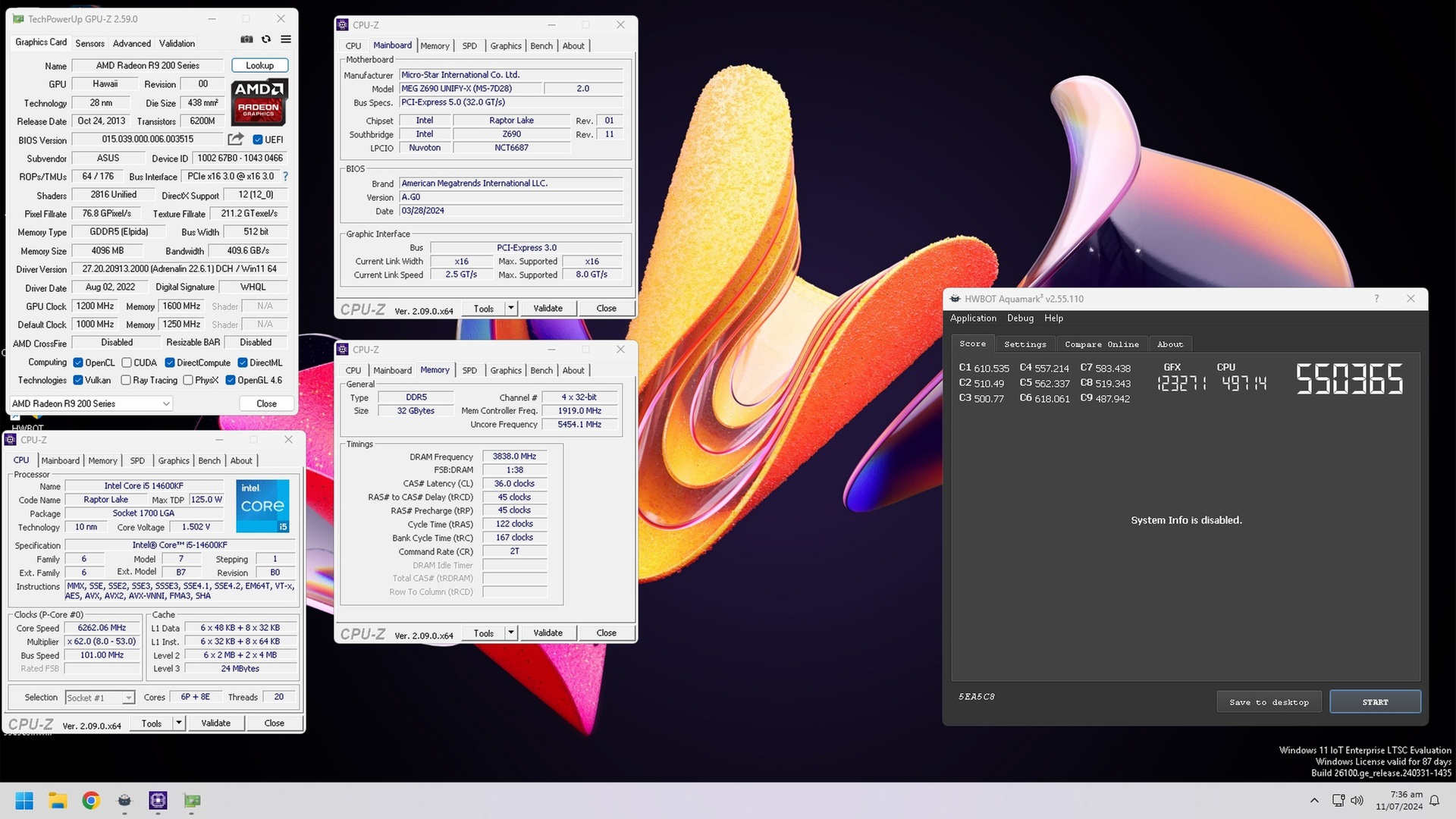Switch to the Advanced tab in GPU-Z

click(132, 43)
